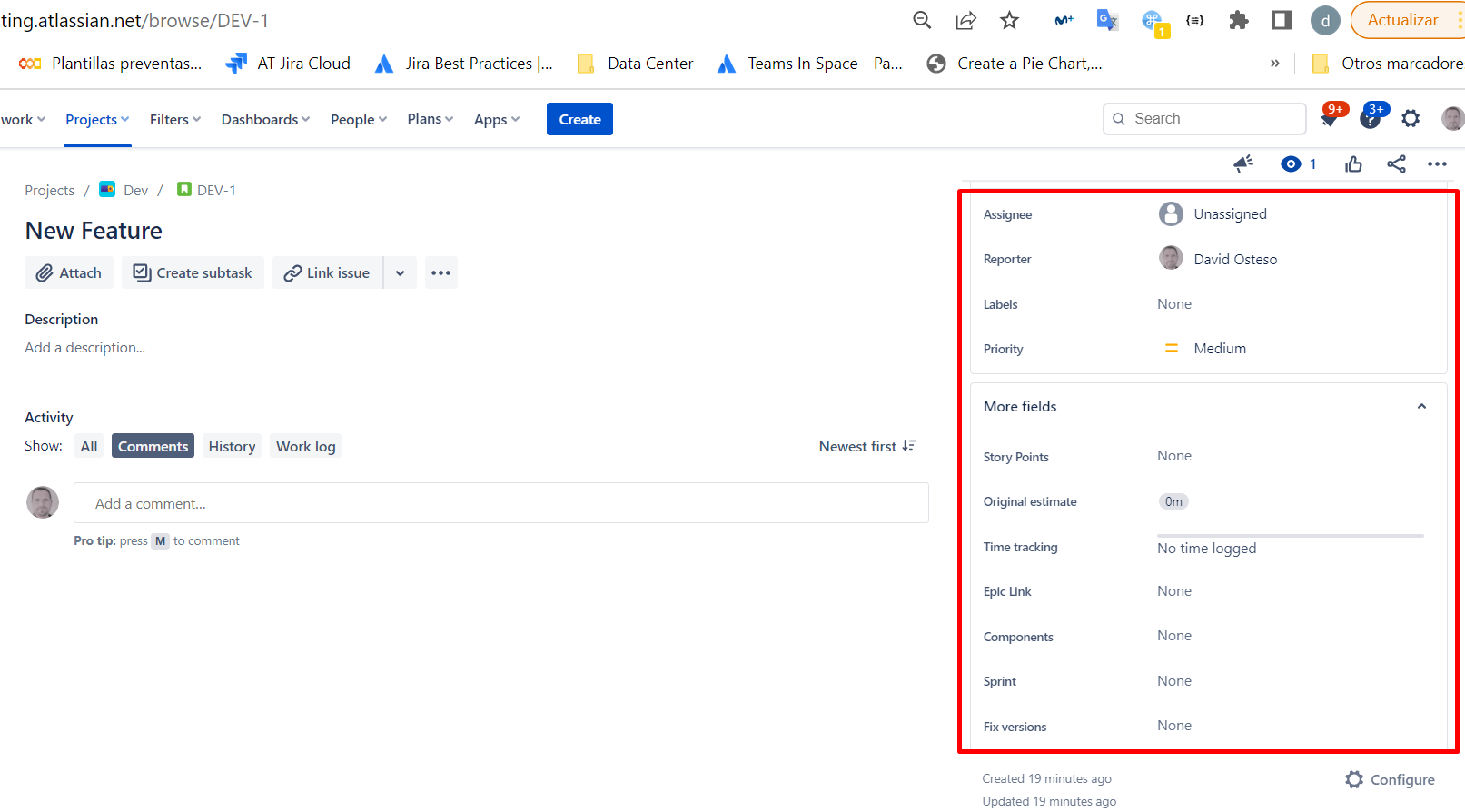
Task: Bookmark this page with the star icon
Action: click(1009, 20)
